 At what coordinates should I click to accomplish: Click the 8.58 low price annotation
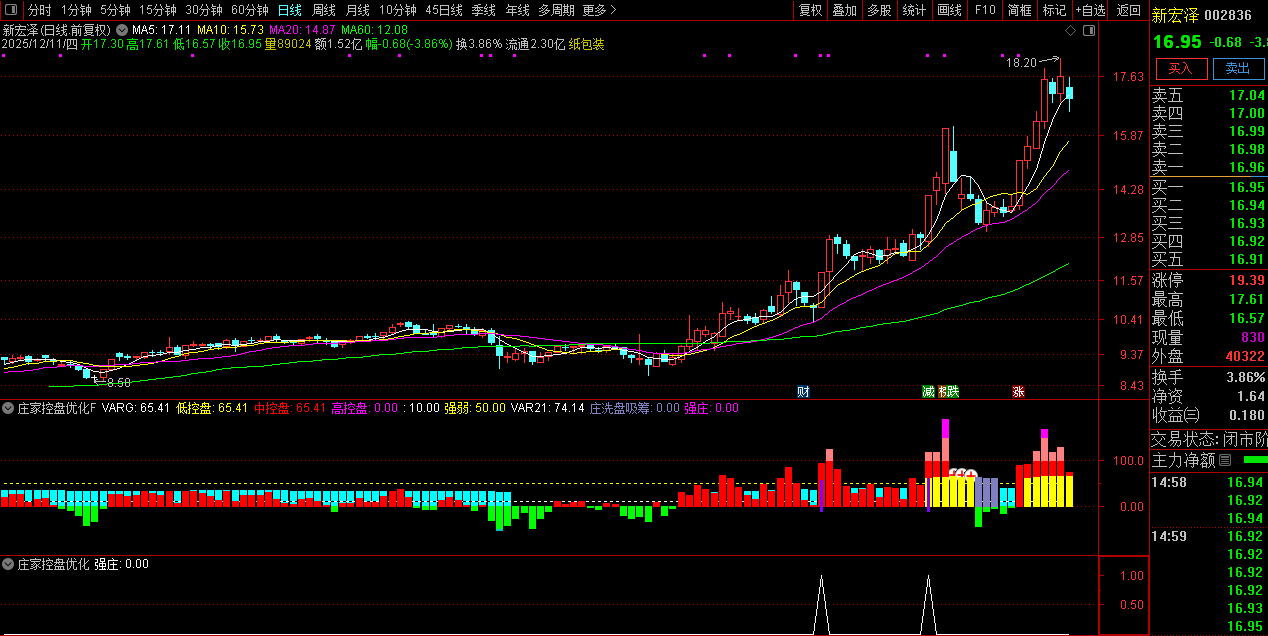tap(118, 382)
